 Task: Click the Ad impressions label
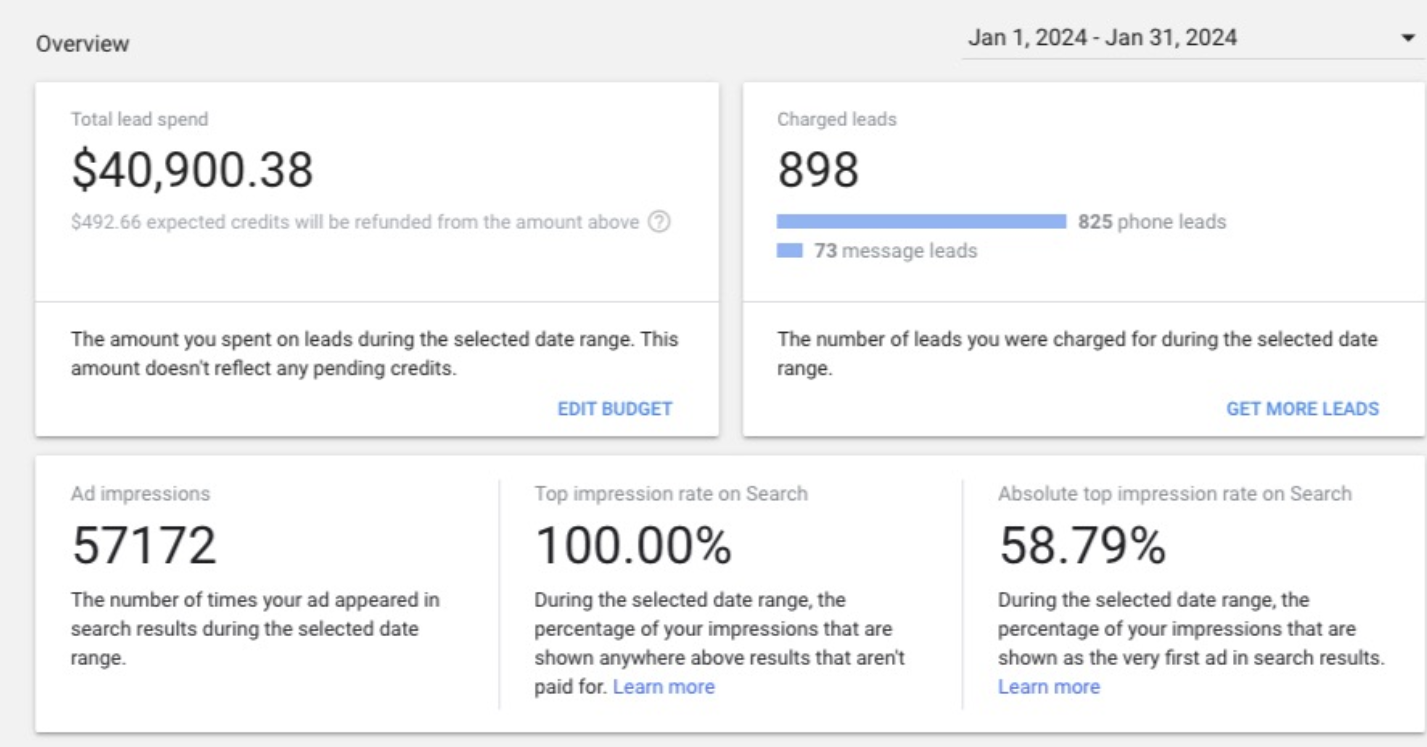pos(140,493)
